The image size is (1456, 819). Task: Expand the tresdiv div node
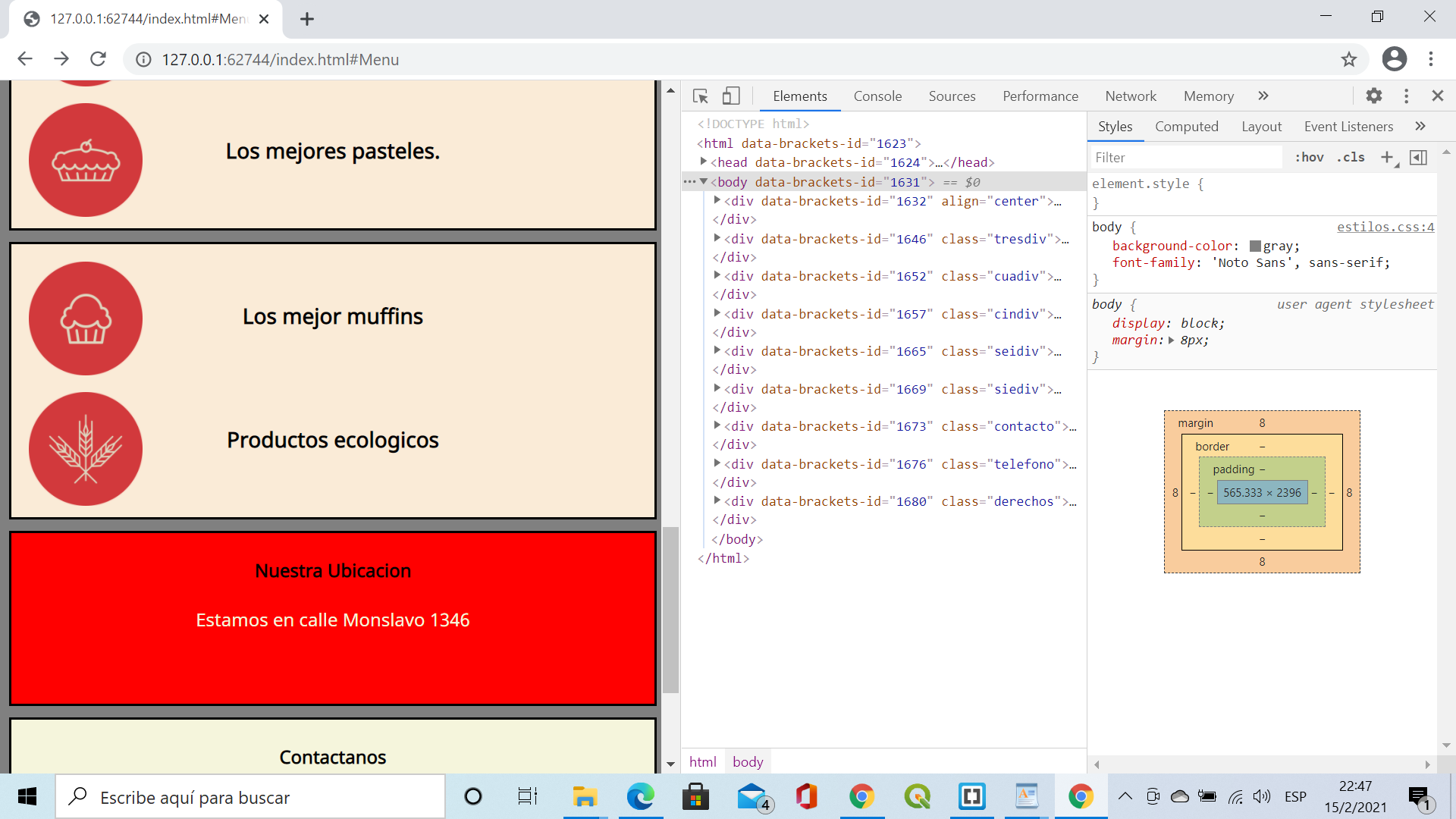pyautogui.click(x=717, y=238)
